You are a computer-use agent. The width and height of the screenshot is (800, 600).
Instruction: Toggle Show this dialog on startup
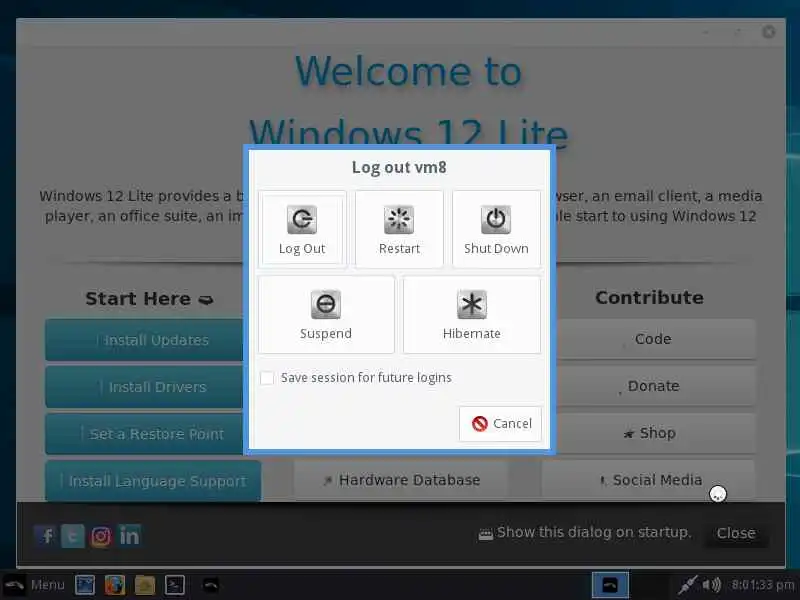[x=485, y=534]
